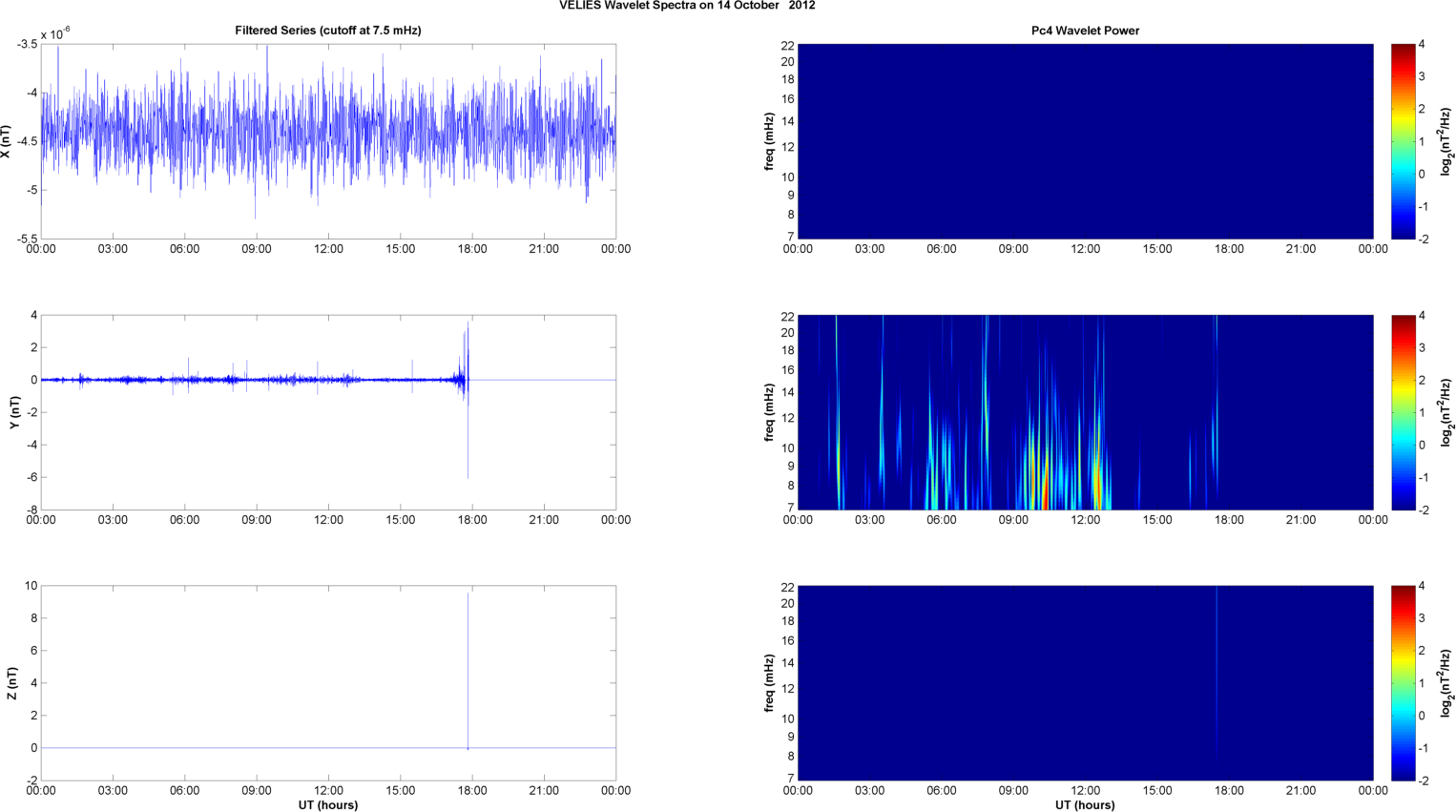
Task: Click the Pc4 Wavelet Power heading
Action: coord(1085,31)
